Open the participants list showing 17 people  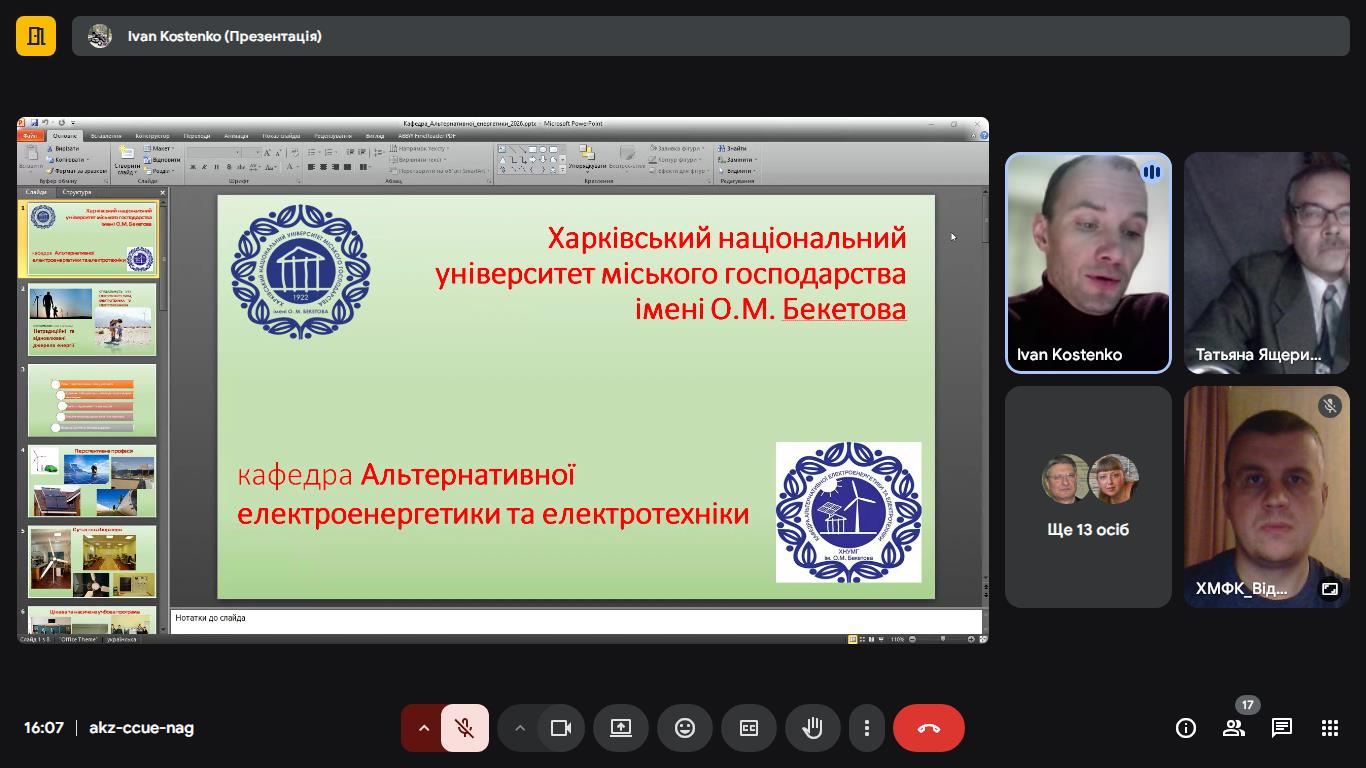pyautogui.click(x=1234, y=728)
